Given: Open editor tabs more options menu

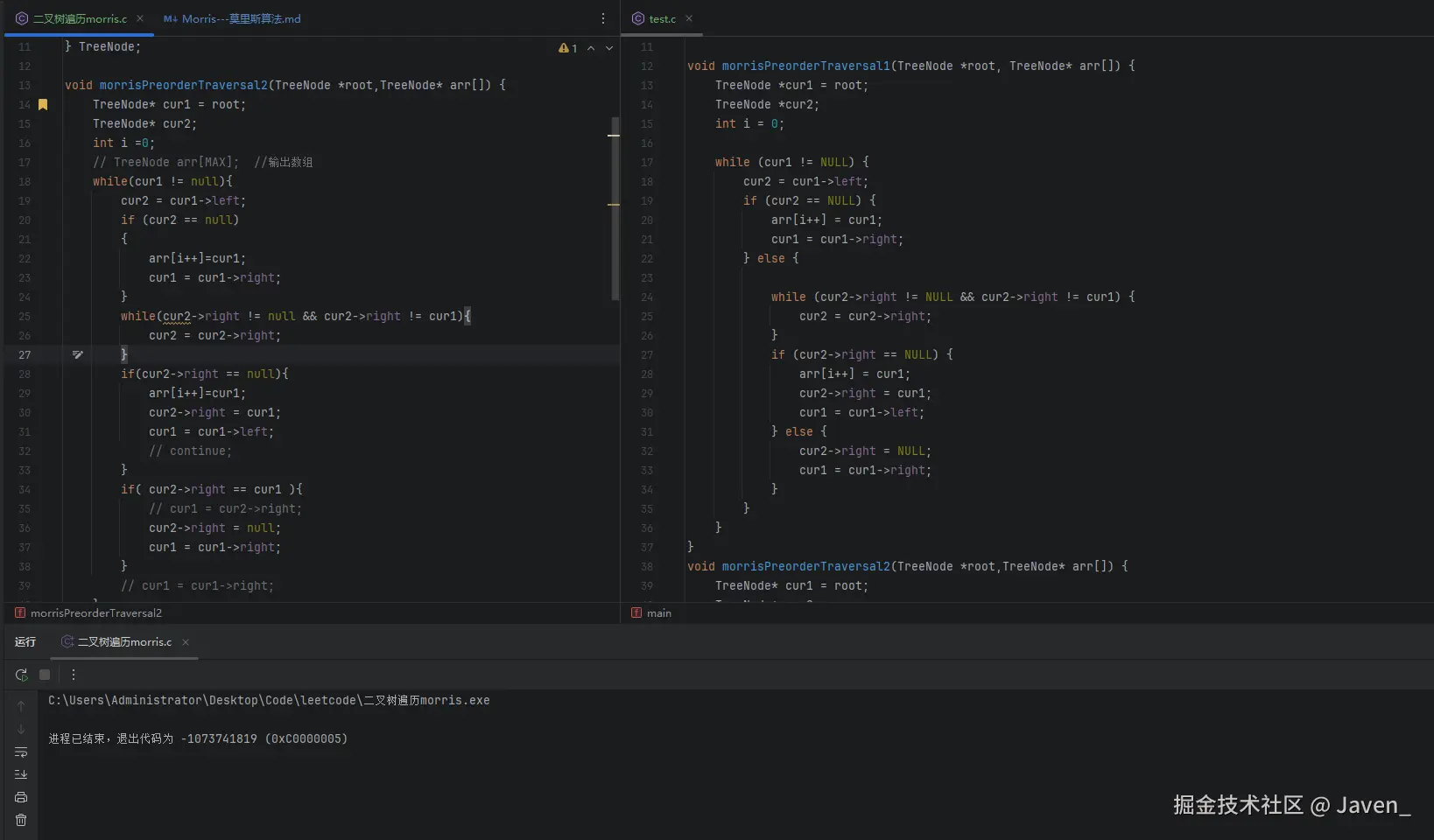Looking at the screenshot, I should tap(602, 18).
